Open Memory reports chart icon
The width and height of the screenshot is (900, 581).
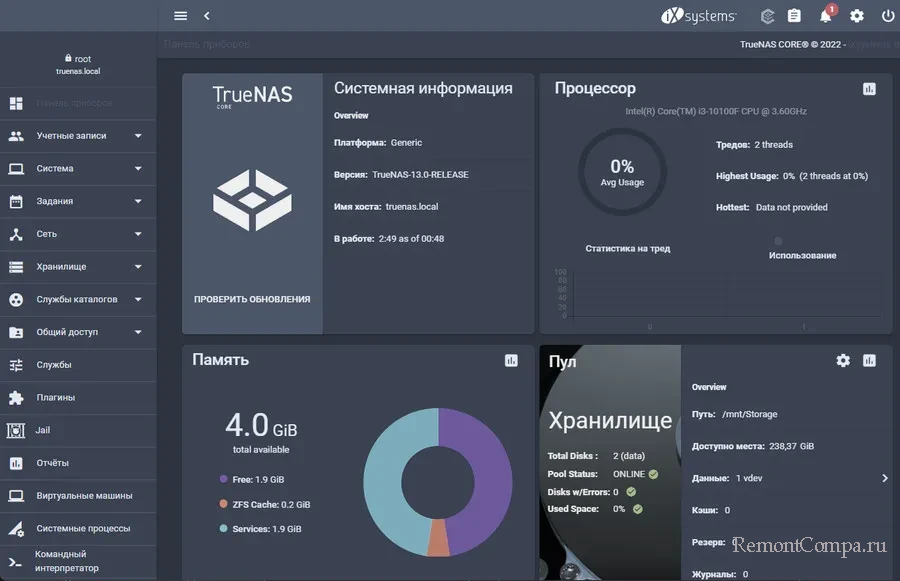point(511,360)
